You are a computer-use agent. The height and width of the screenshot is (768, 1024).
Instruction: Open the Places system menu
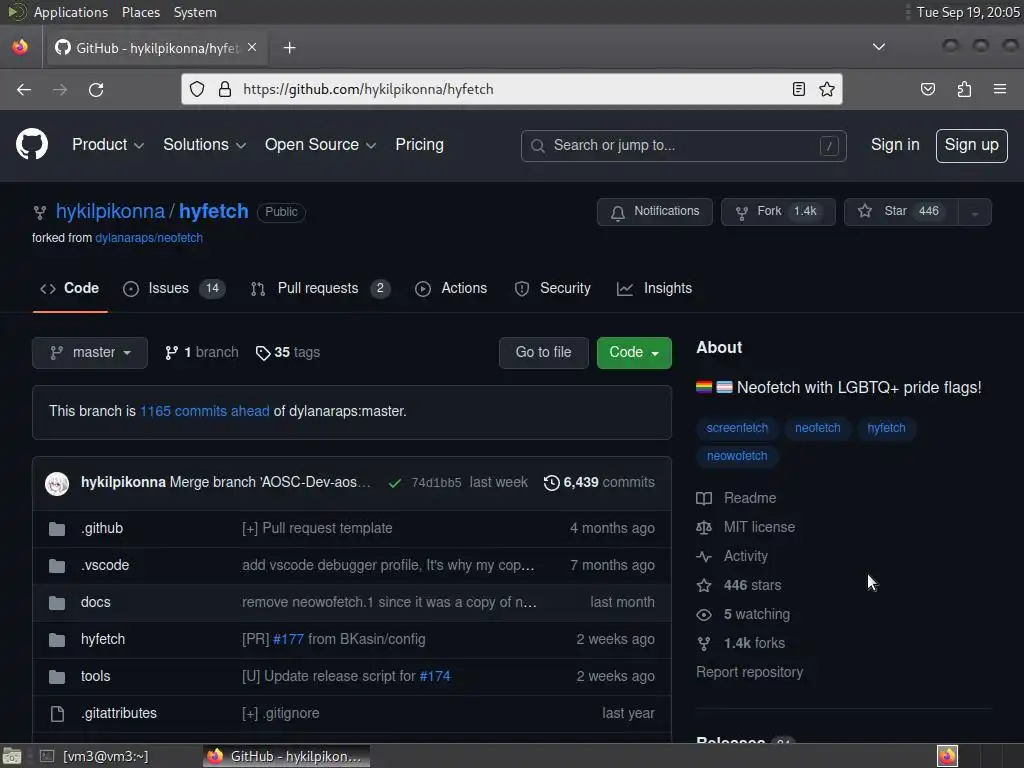tap(140, 12)
